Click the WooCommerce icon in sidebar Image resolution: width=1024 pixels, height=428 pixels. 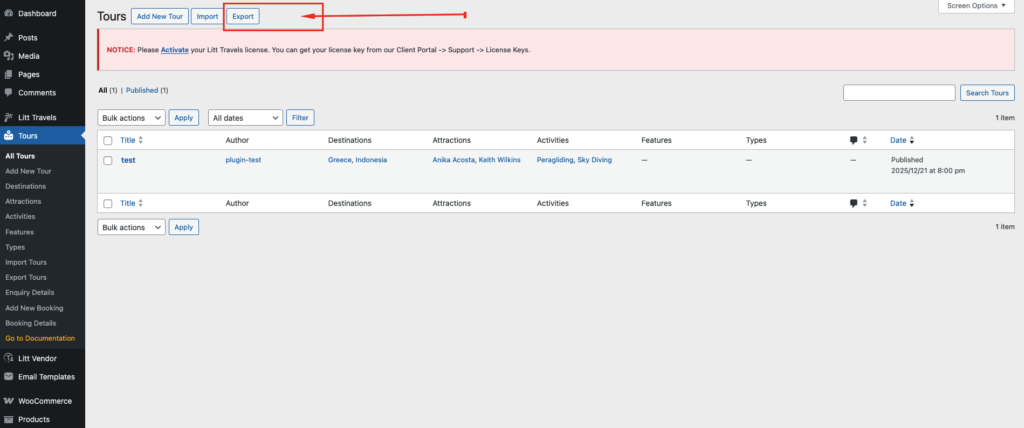(8, 400)
